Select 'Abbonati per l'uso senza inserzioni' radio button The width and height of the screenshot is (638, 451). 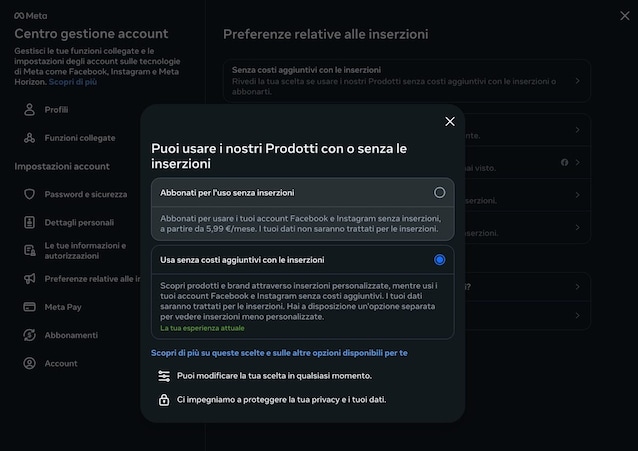tap(439, 192)
